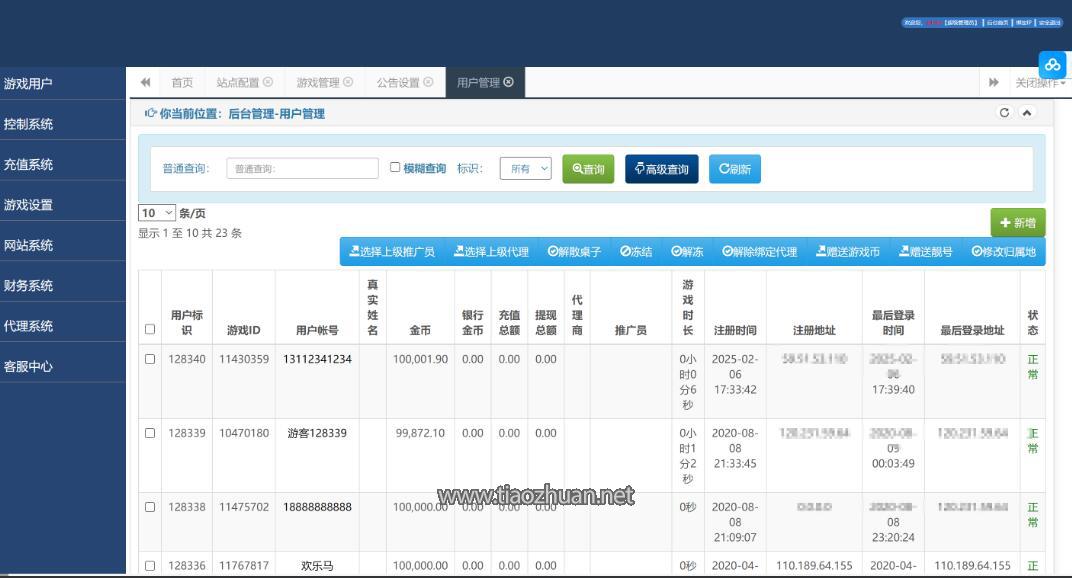Open 控制系统 in the sidebar
Image resolution: width=1072 pixels, height=578 pixels.
(63, 124)
